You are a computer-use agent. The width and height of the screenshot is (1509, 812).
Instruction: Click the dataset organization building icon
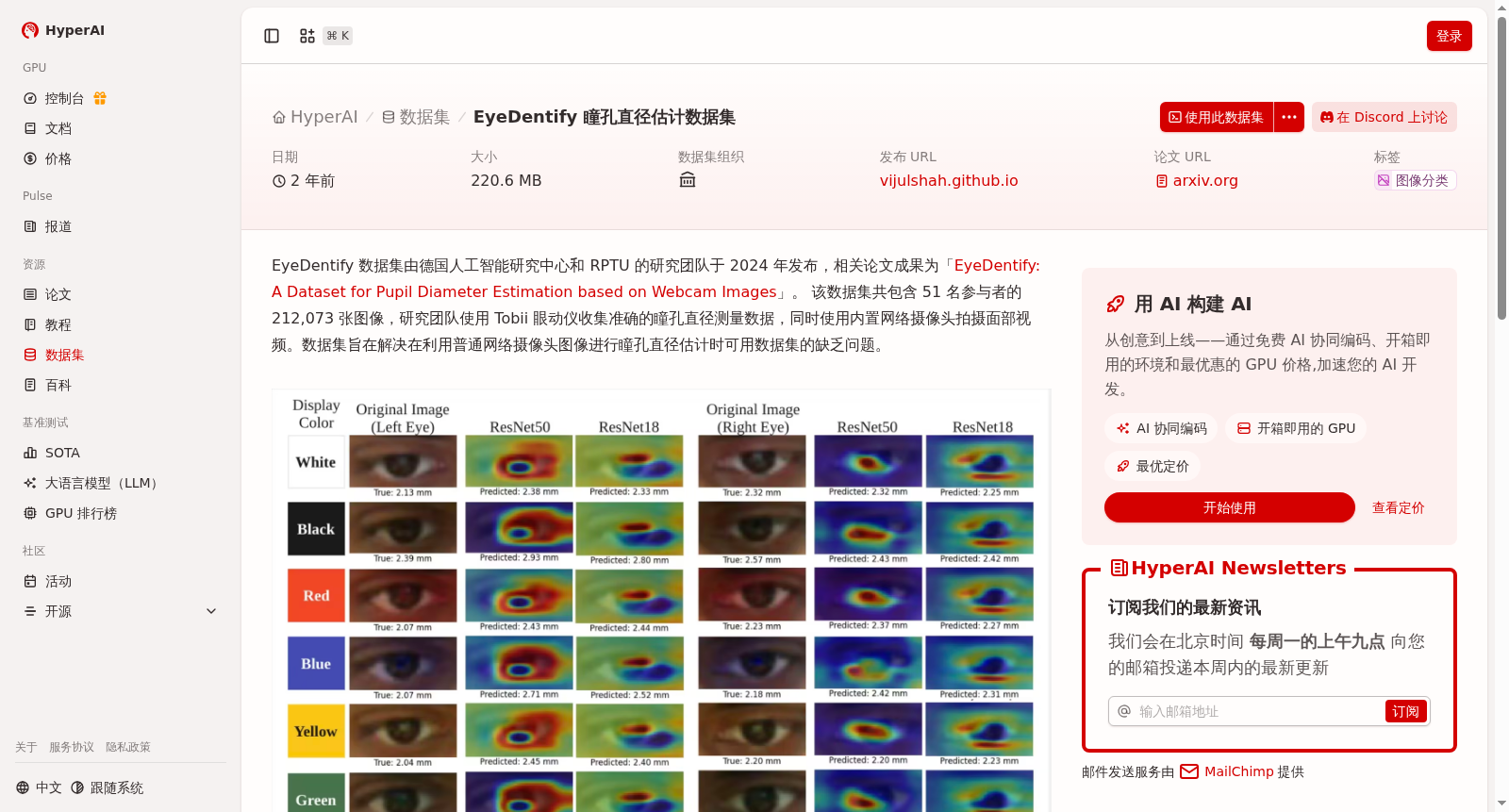[x=688, y=180]
